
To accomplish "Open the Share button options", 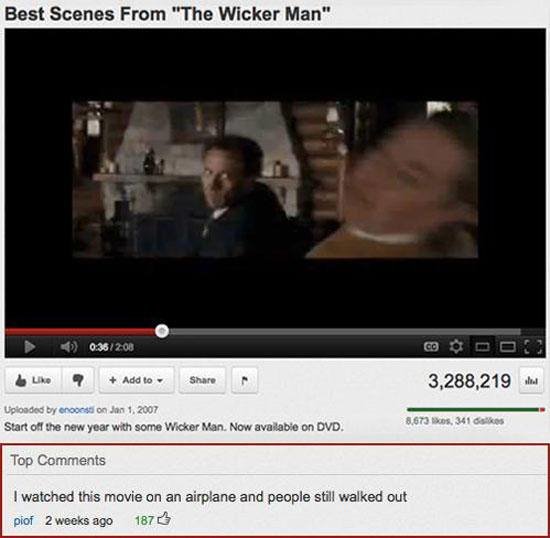I will pyautogui.click(x=202, y=380).
